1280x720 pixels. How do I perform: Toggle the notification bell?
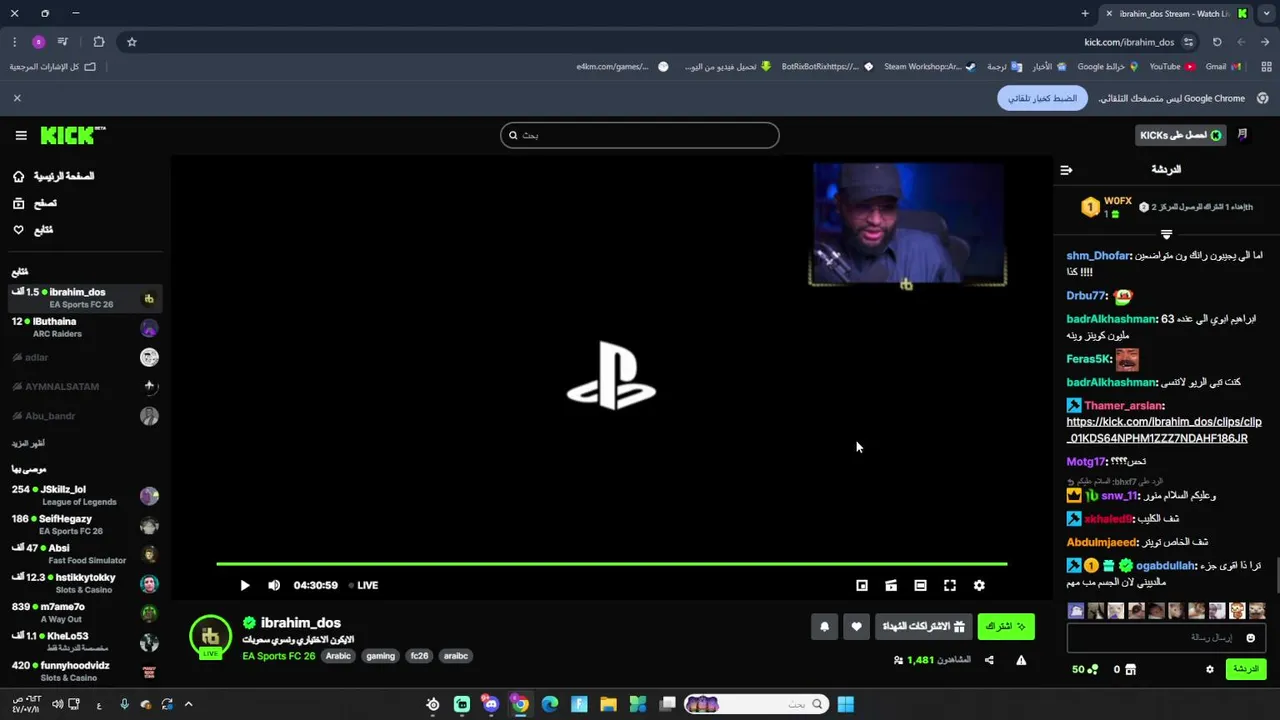pos(825,627)
